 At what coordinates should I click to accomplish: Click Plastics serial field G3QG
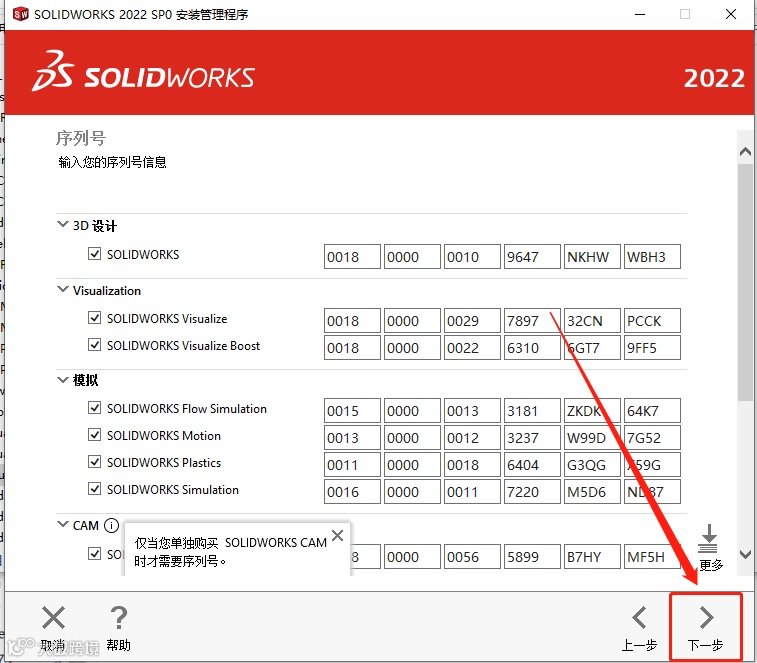tap(592, 465)
